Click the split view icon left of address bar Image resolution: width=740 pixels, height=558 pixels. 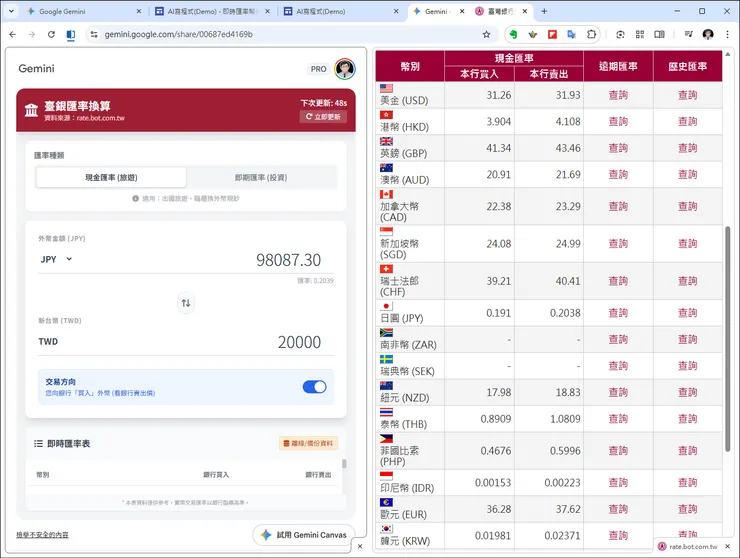tap(71, 34)
